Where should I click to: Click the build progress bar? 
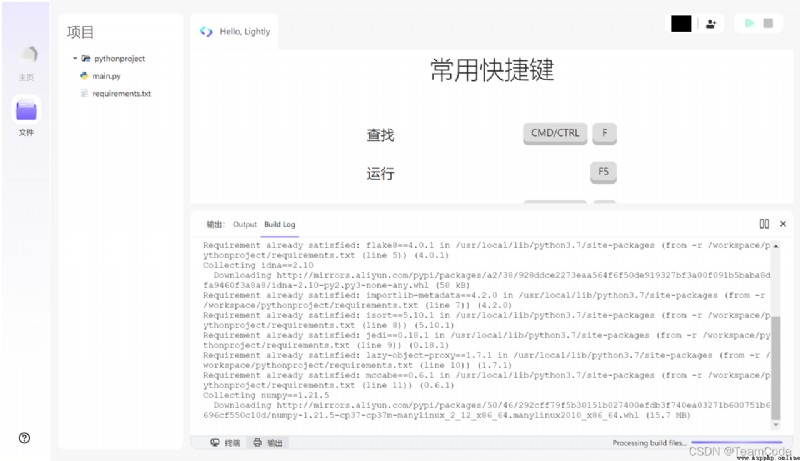[x=737, y=442]
